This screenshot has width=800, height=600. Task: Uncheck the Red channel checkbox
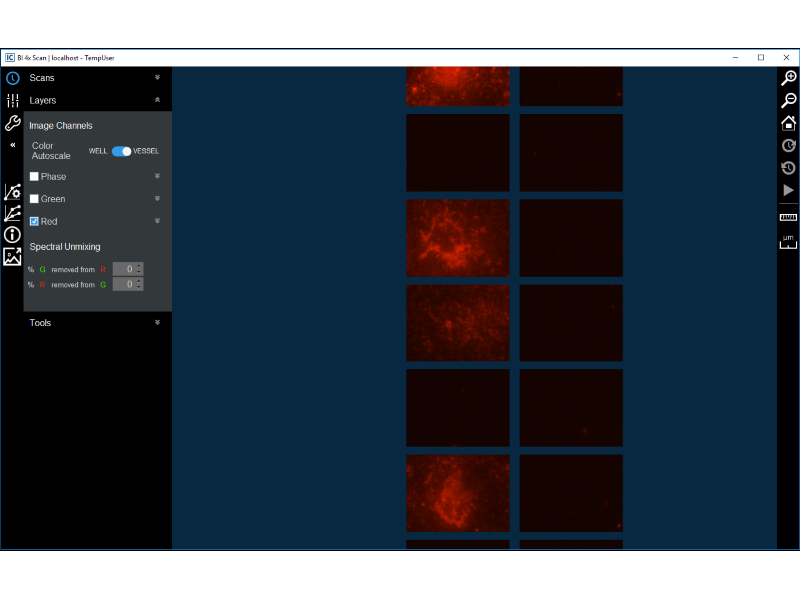(x=34, y=221)
